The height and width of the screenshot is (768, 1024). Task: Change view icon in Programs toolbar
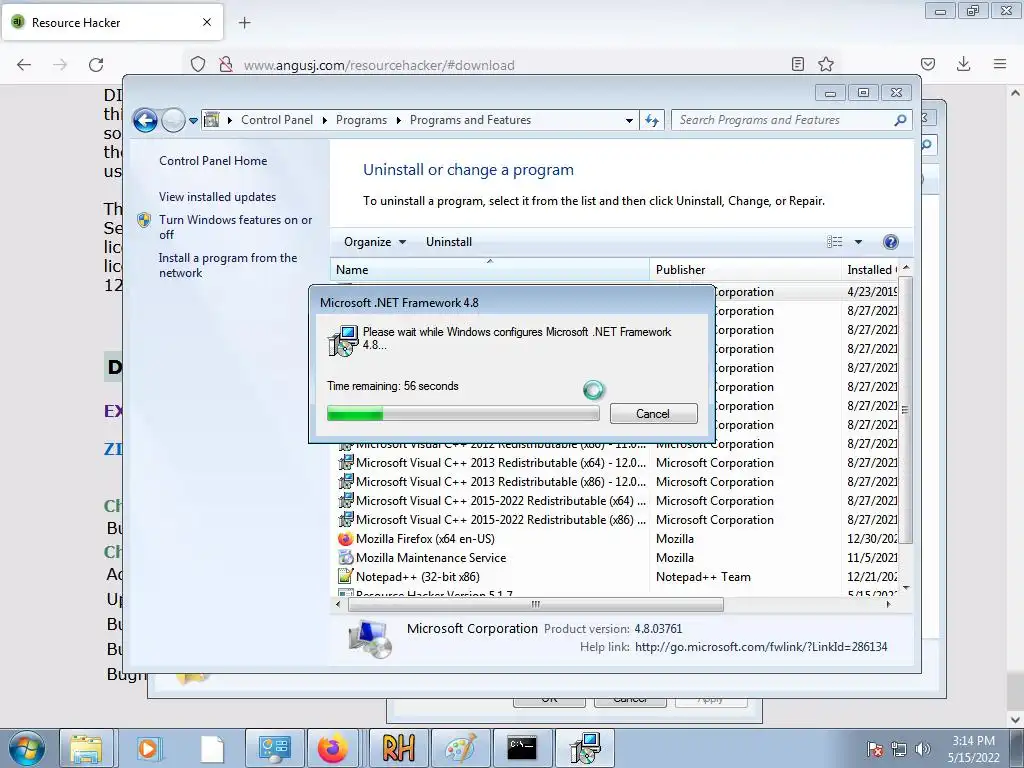[835, 242]
